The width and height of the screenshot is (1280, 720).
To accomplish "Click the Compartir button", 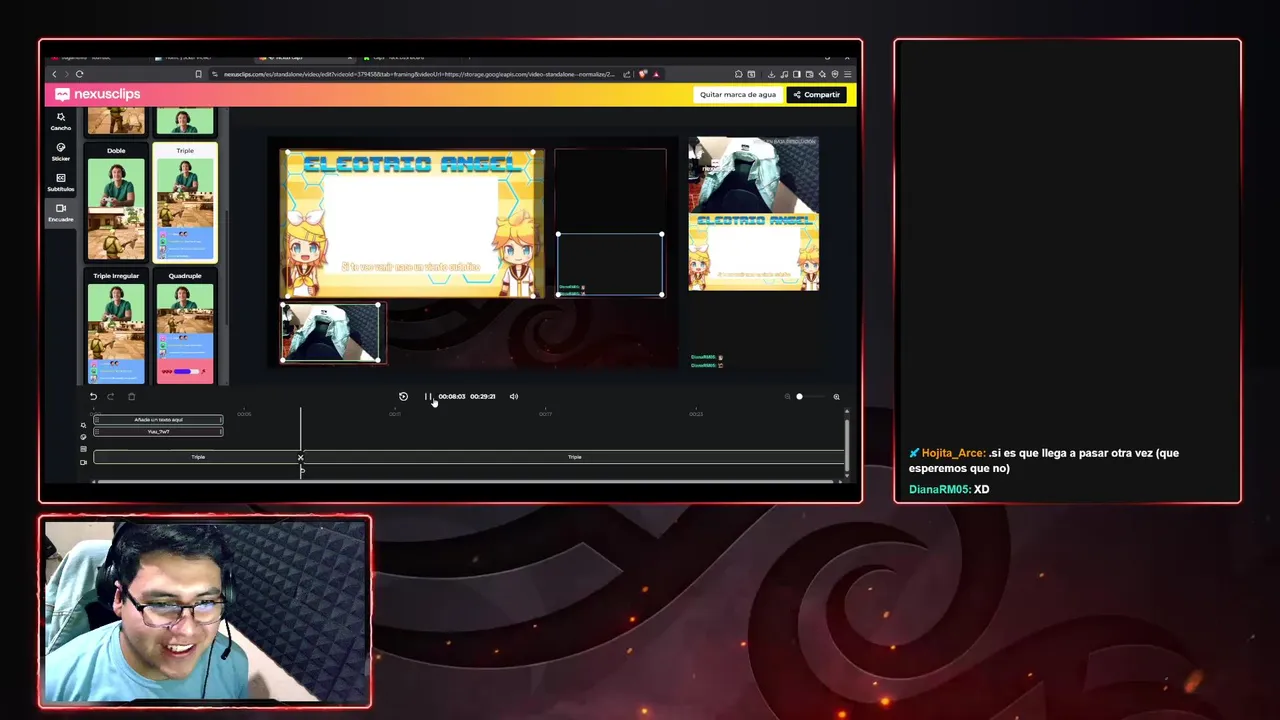I will pos(817,94).
